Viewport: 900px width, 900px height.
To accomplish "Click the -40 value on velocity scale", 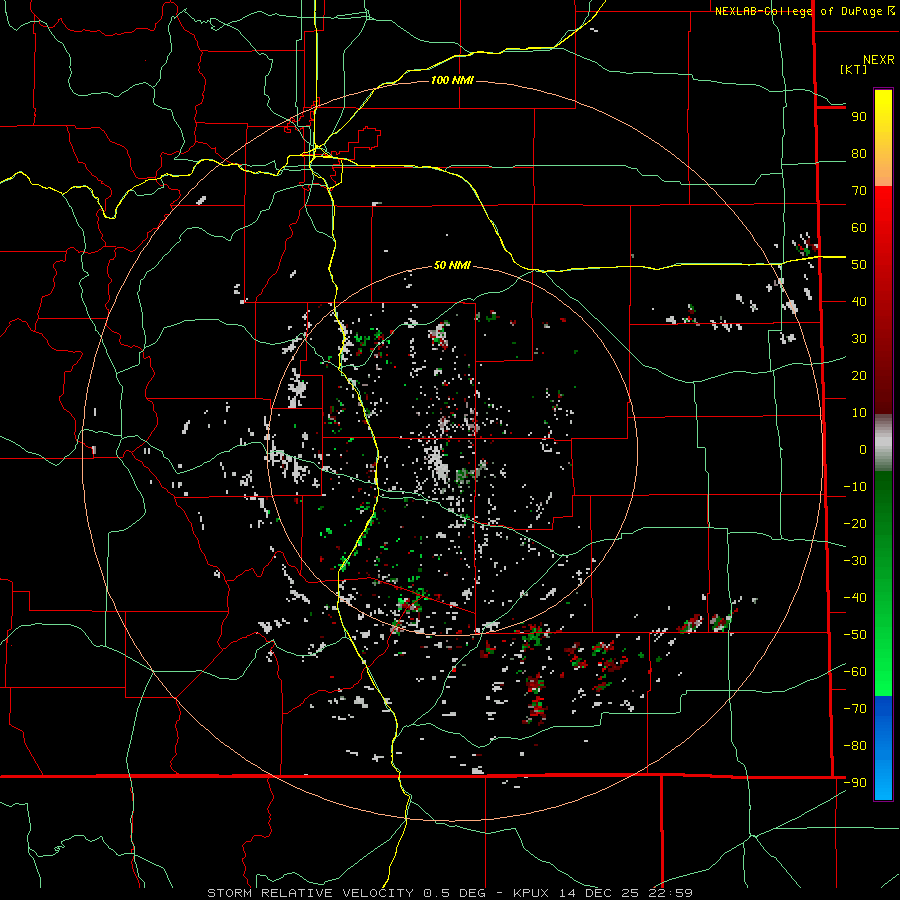I will (x=855, y=598).
